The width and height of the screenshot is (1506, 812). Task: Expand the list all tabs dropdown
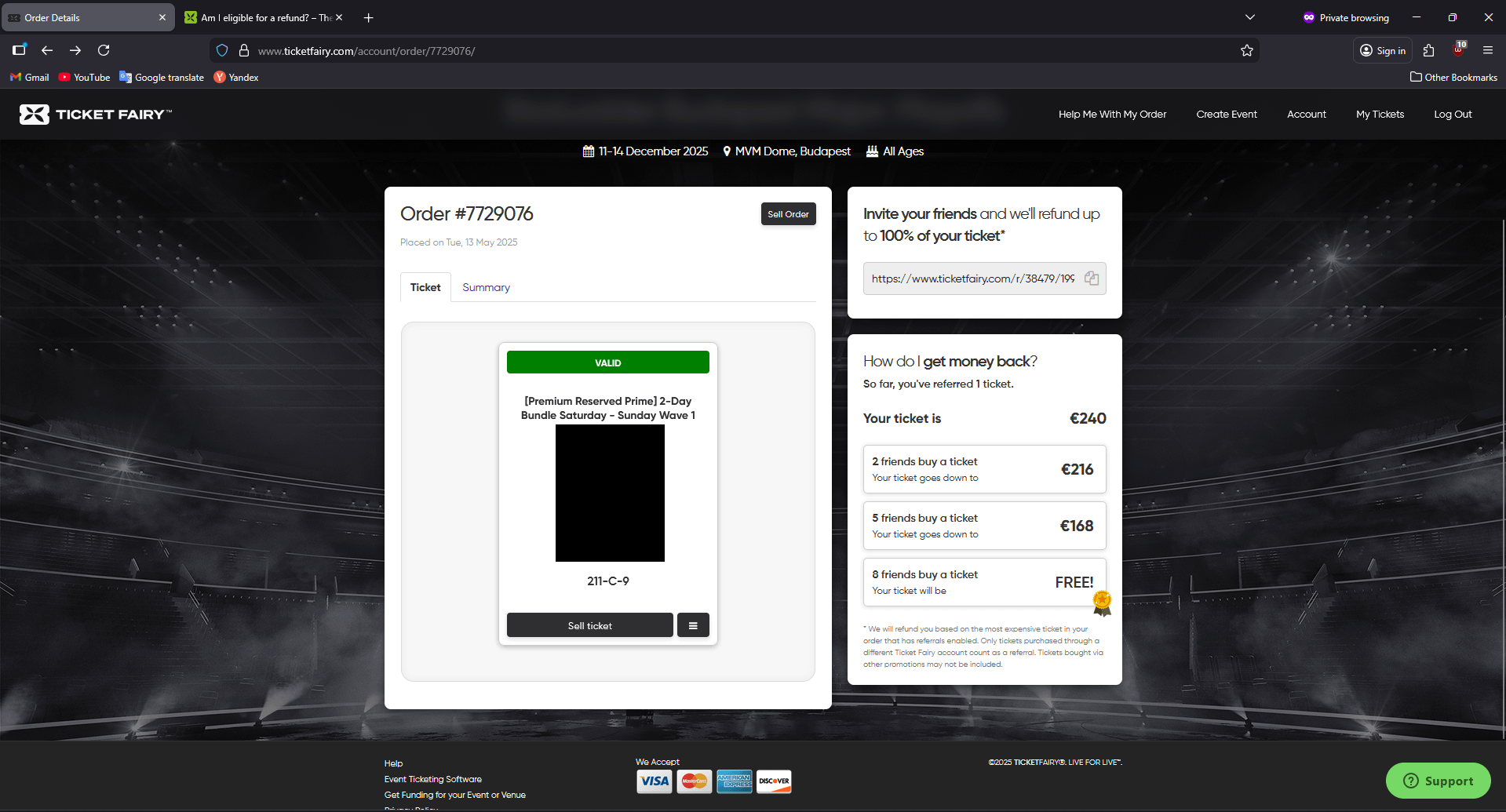pos(1250,17)
